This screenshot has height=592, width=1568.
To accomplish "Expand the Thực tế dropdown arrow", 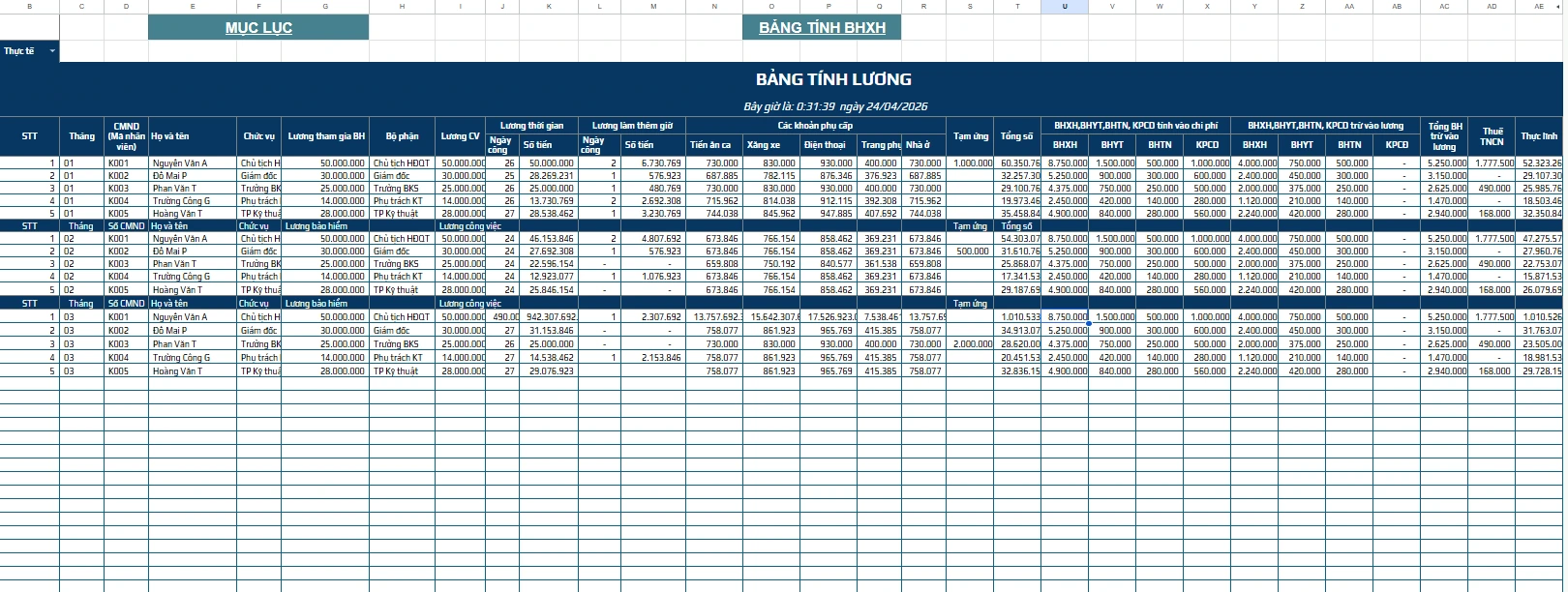I will click(x=52, y=51).
